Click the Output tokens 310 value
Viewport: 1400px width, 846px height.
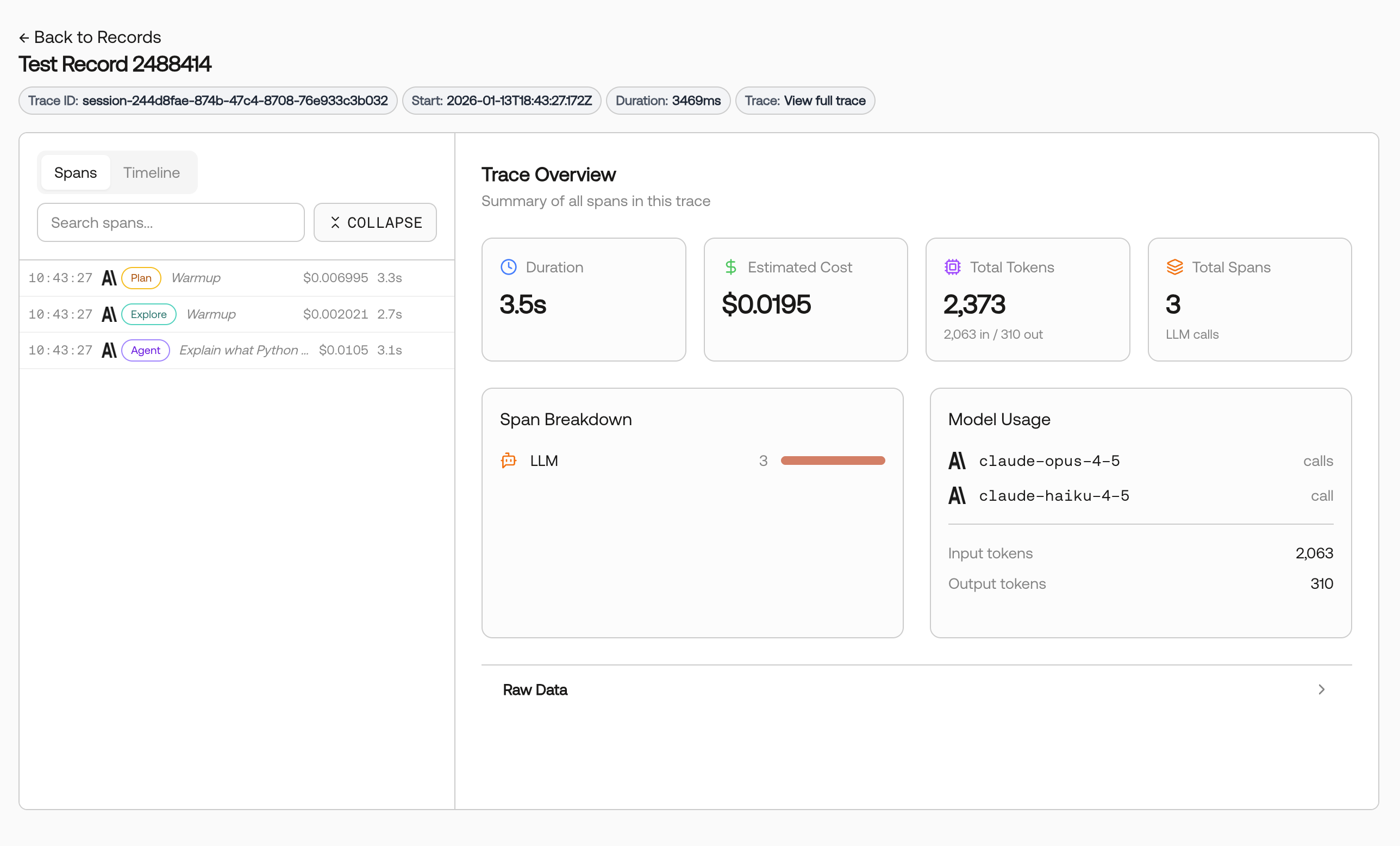[1322, 584]
